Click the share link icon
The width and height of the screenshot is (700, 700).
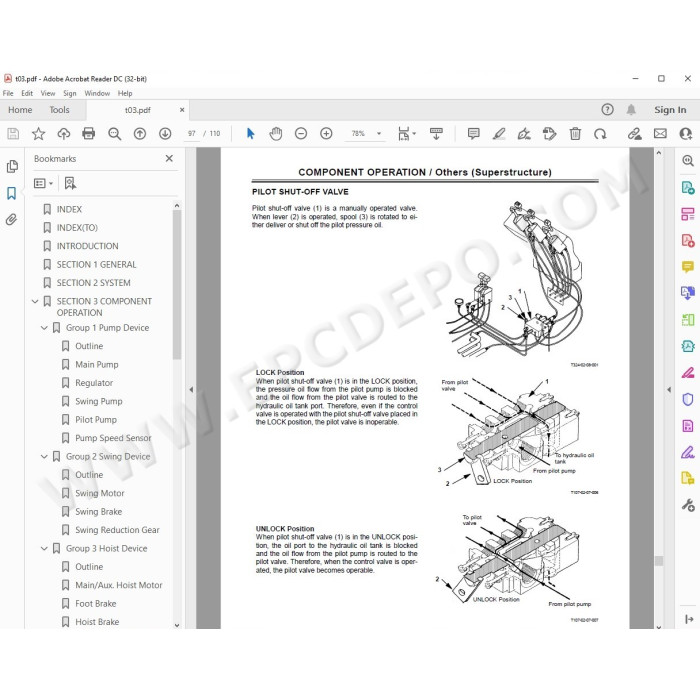tap(634, 133)
